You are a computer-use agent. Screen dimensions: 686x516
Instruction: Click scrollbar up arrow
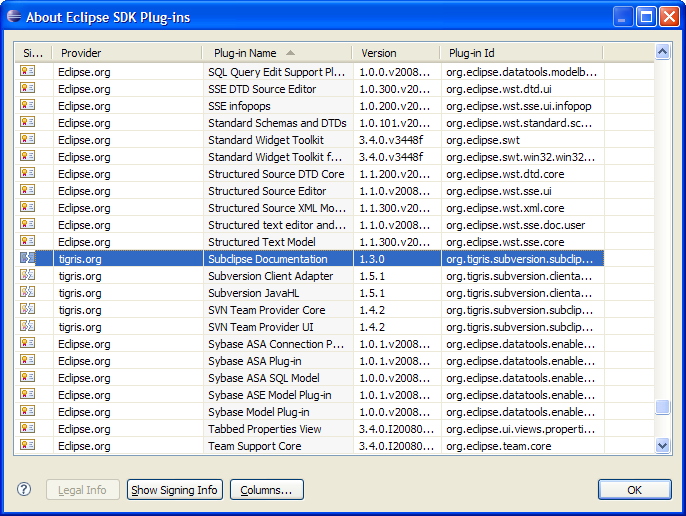pos(662,52)
